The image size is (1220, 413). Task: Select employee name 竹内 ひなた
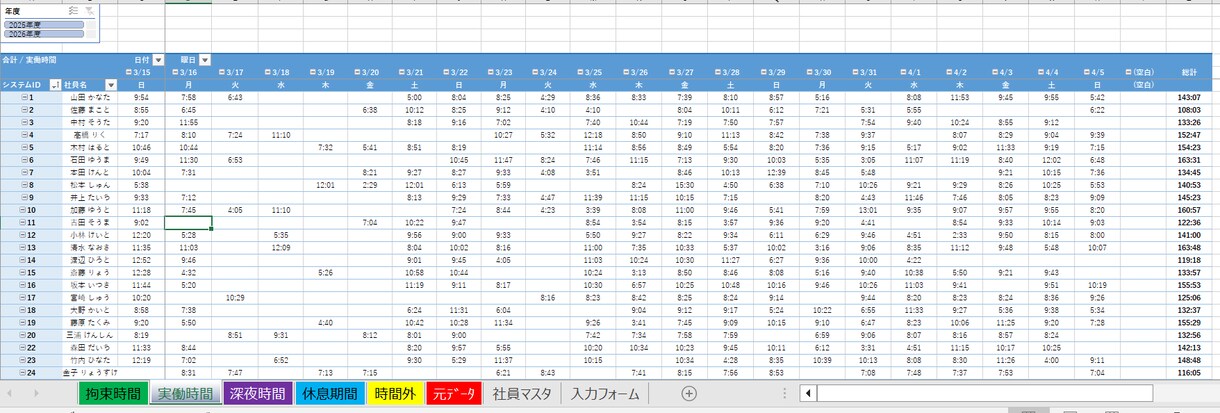90,360
